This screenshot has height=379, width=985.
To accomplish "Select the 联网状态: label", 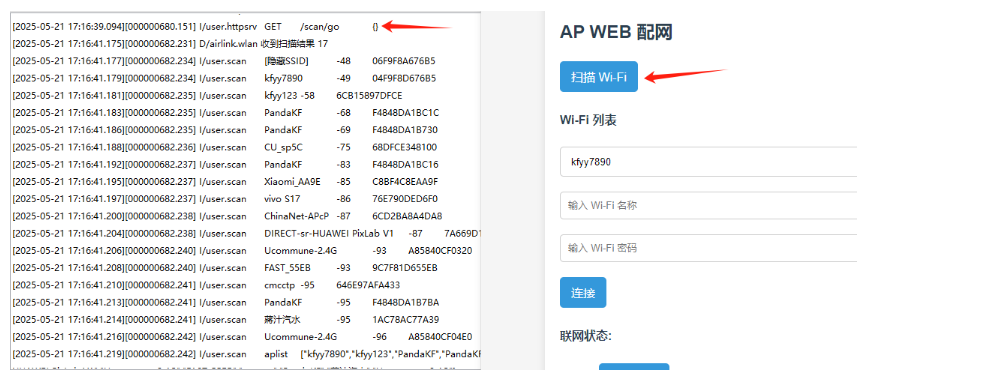I will (x=585, y=336).
